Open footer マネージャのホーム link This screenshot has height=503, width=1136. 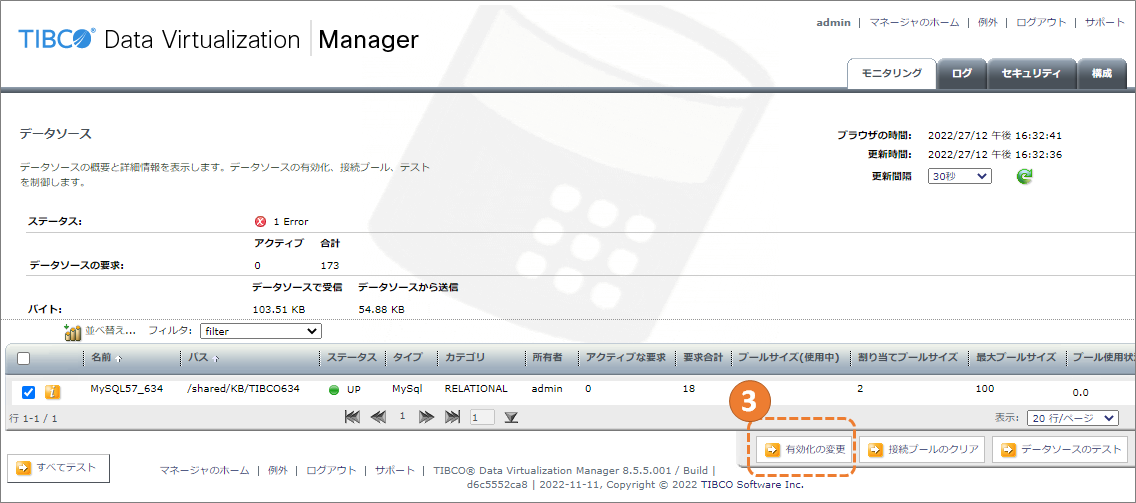point(204,470)
